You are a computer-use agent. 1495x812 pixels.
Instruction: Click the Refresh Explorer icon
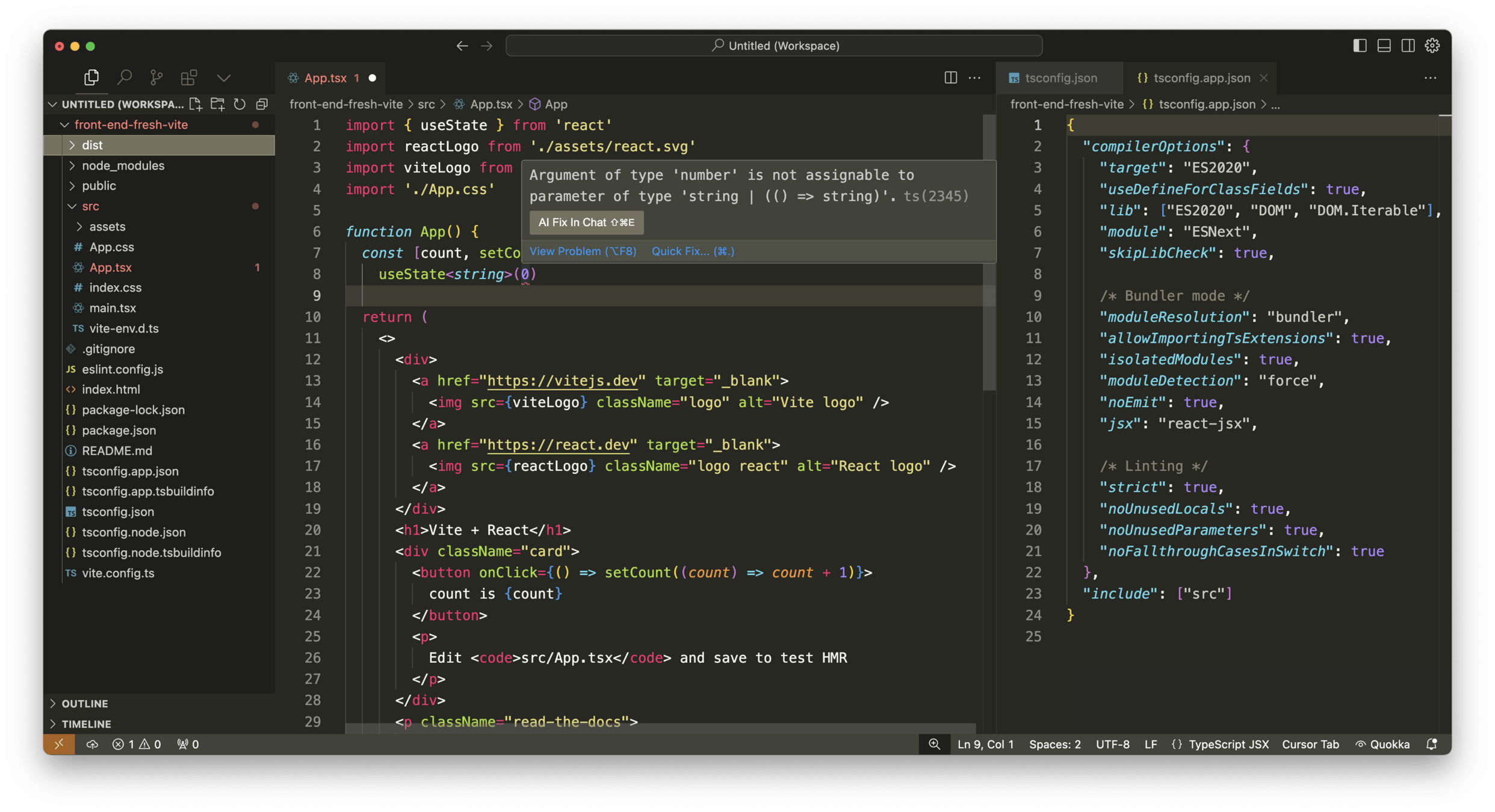click(x=240, y=104)
